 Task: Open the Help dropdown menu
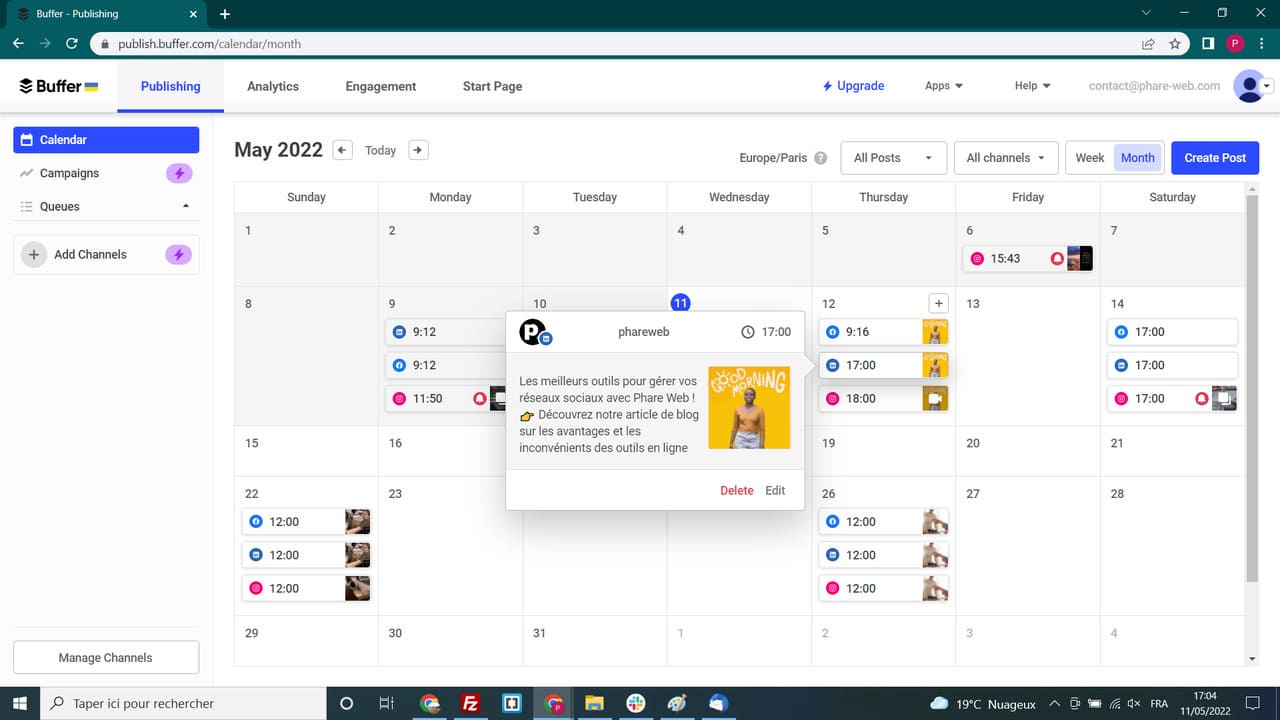[x=1032, y=86]
